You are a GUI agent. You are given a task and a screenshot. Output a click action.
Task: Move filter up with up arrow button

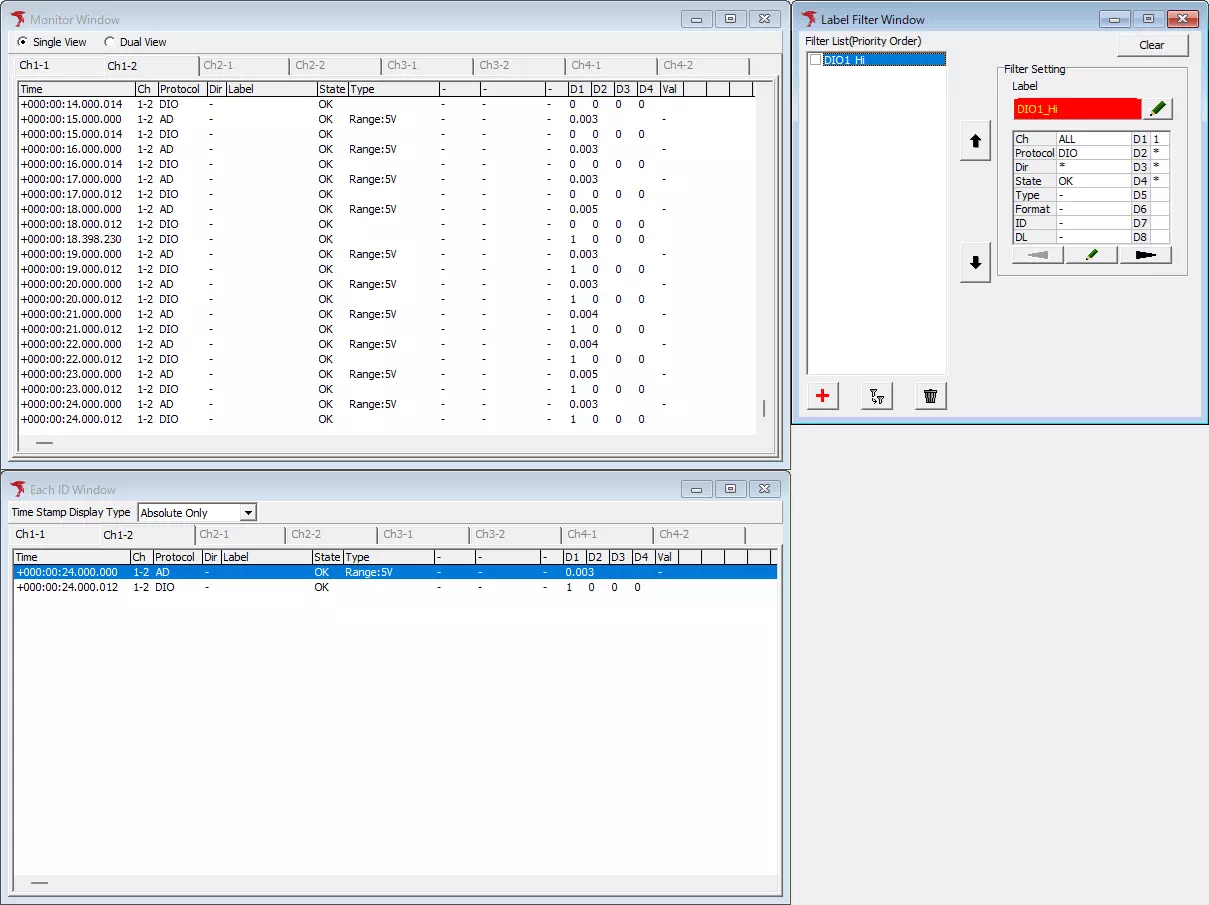[975, 142]
